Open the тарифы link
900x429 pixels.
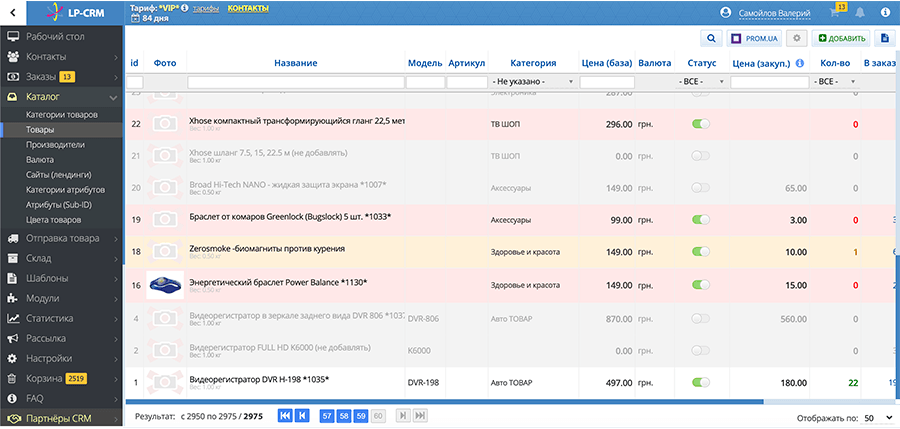point(205,8)
